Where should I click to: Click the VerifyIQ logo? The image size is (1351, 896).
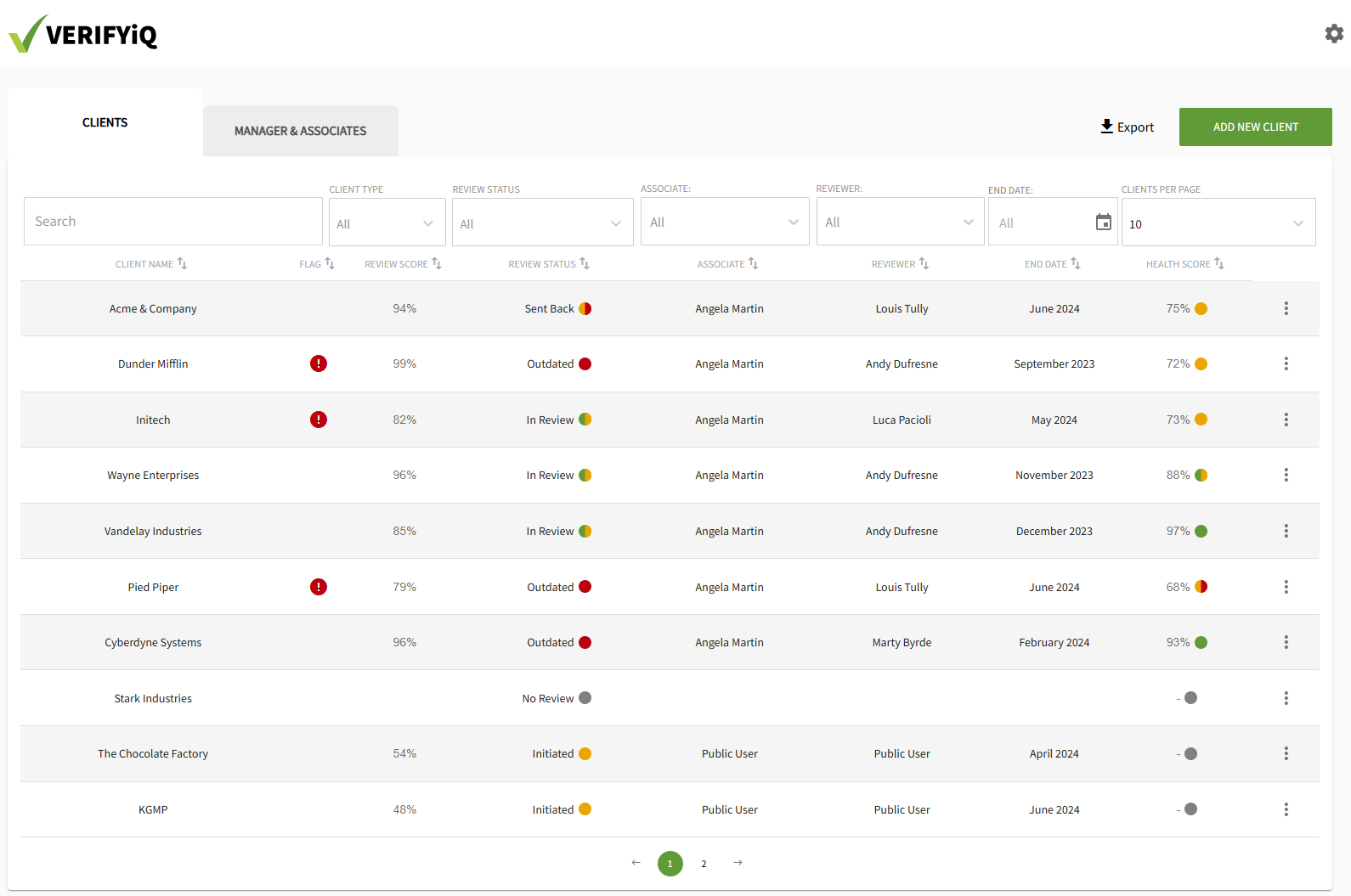[83, 34]
